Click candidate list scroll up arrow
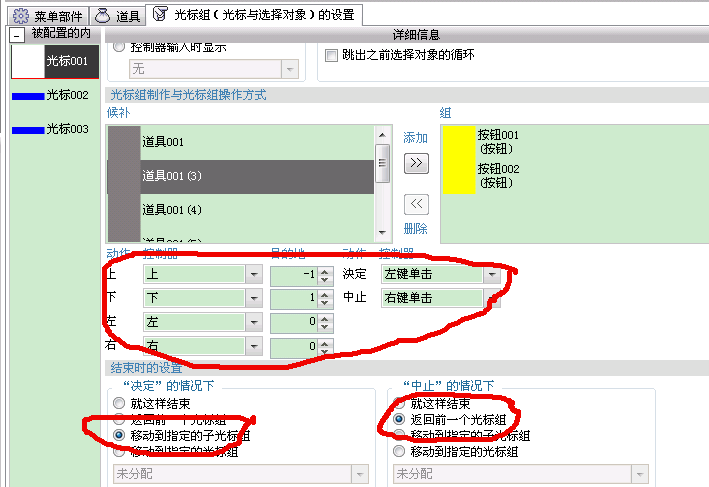709x487 pixels. point(383,134)
